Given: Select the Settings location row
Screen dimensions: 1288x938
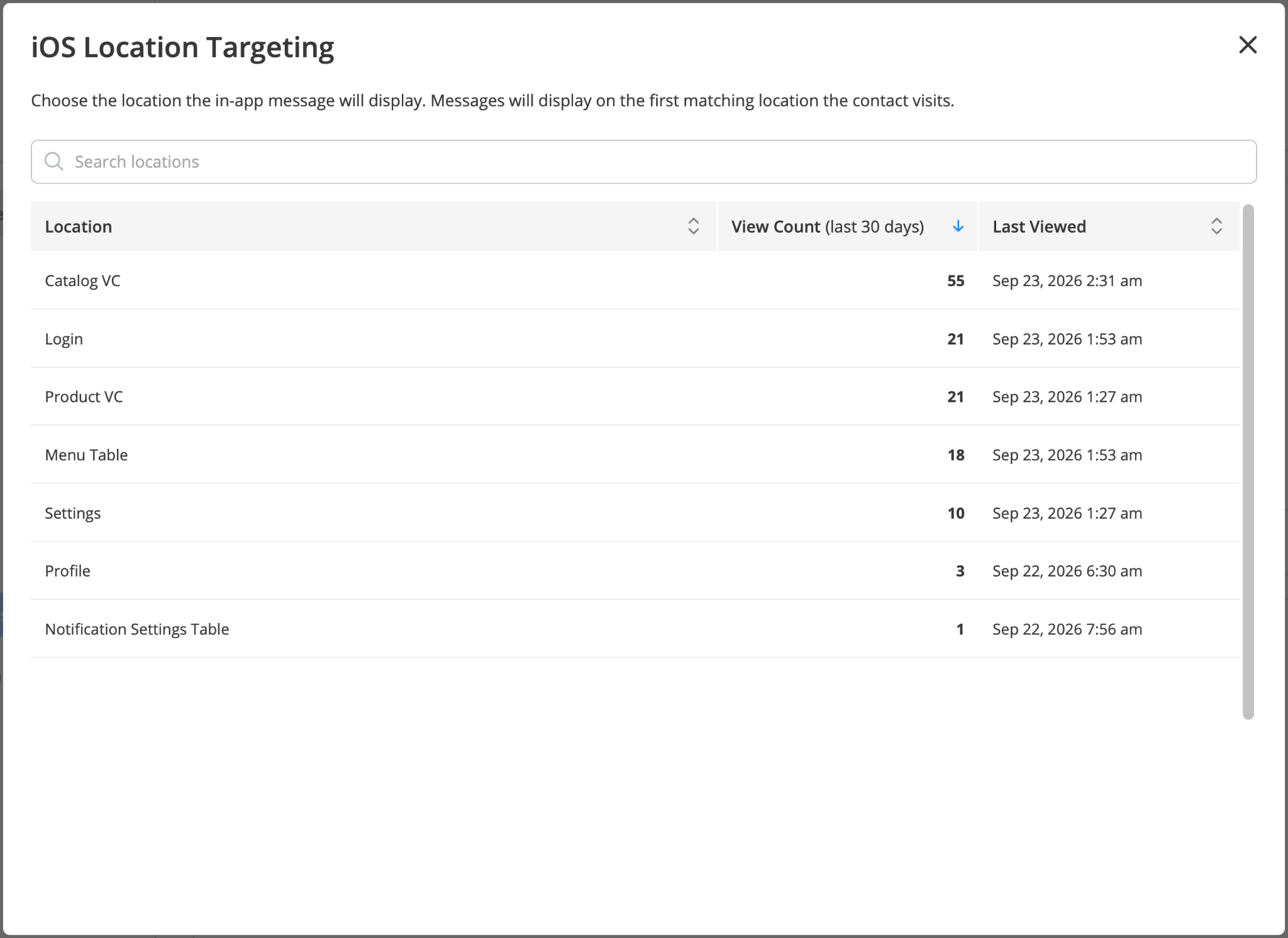Looking at the screenshot, I should (x=635, y=513).
